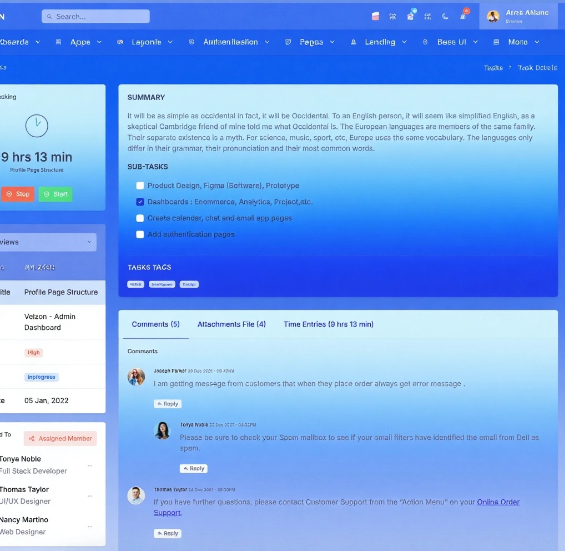Click the red Stop button
Screen dimensions: 565x551
point(17,194)
